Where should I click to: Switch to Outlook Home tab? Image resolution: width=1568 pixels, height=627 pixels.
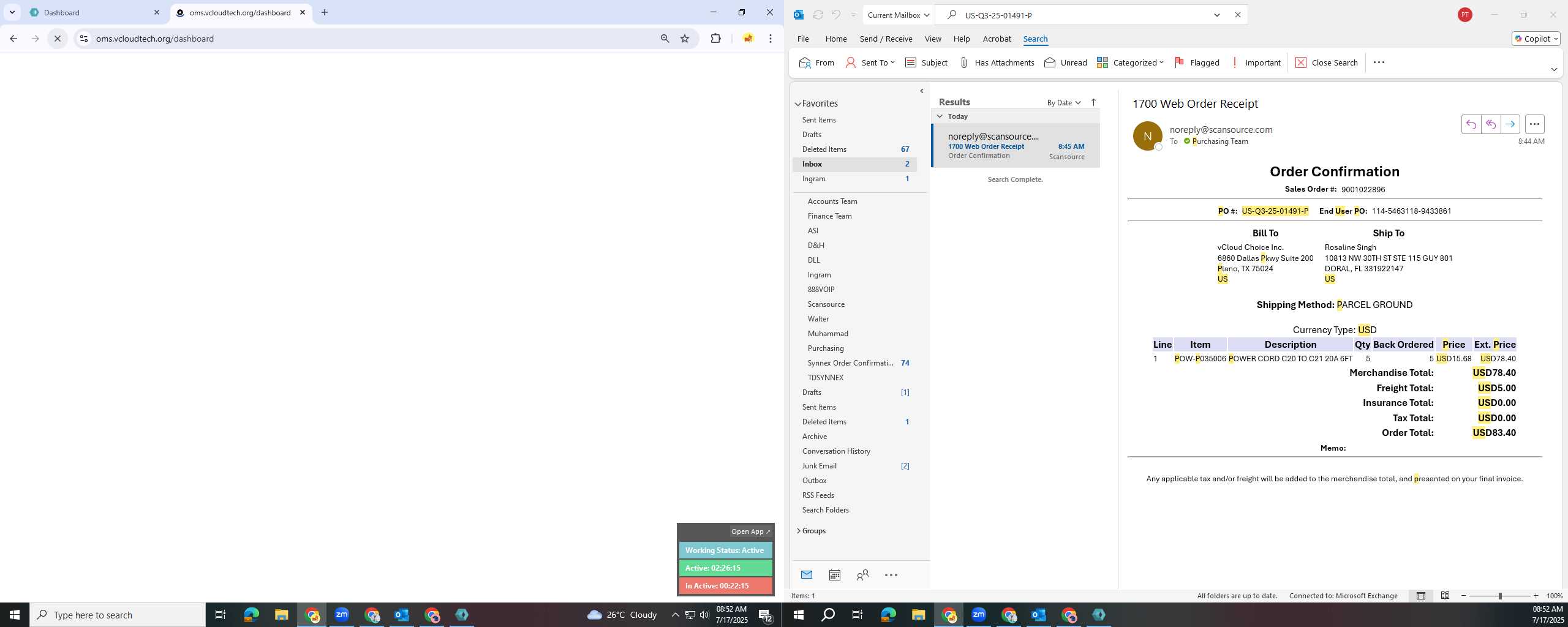click(x=835, y=39)
